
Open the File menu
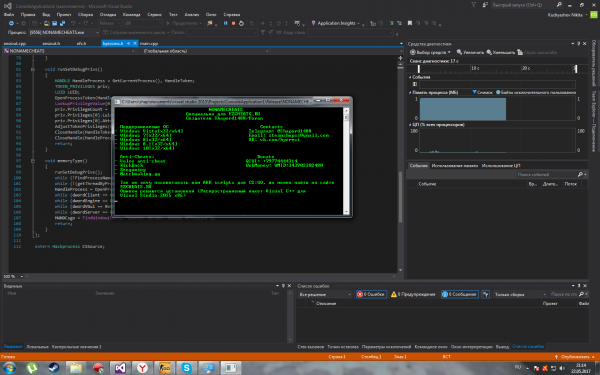(9, 15)
